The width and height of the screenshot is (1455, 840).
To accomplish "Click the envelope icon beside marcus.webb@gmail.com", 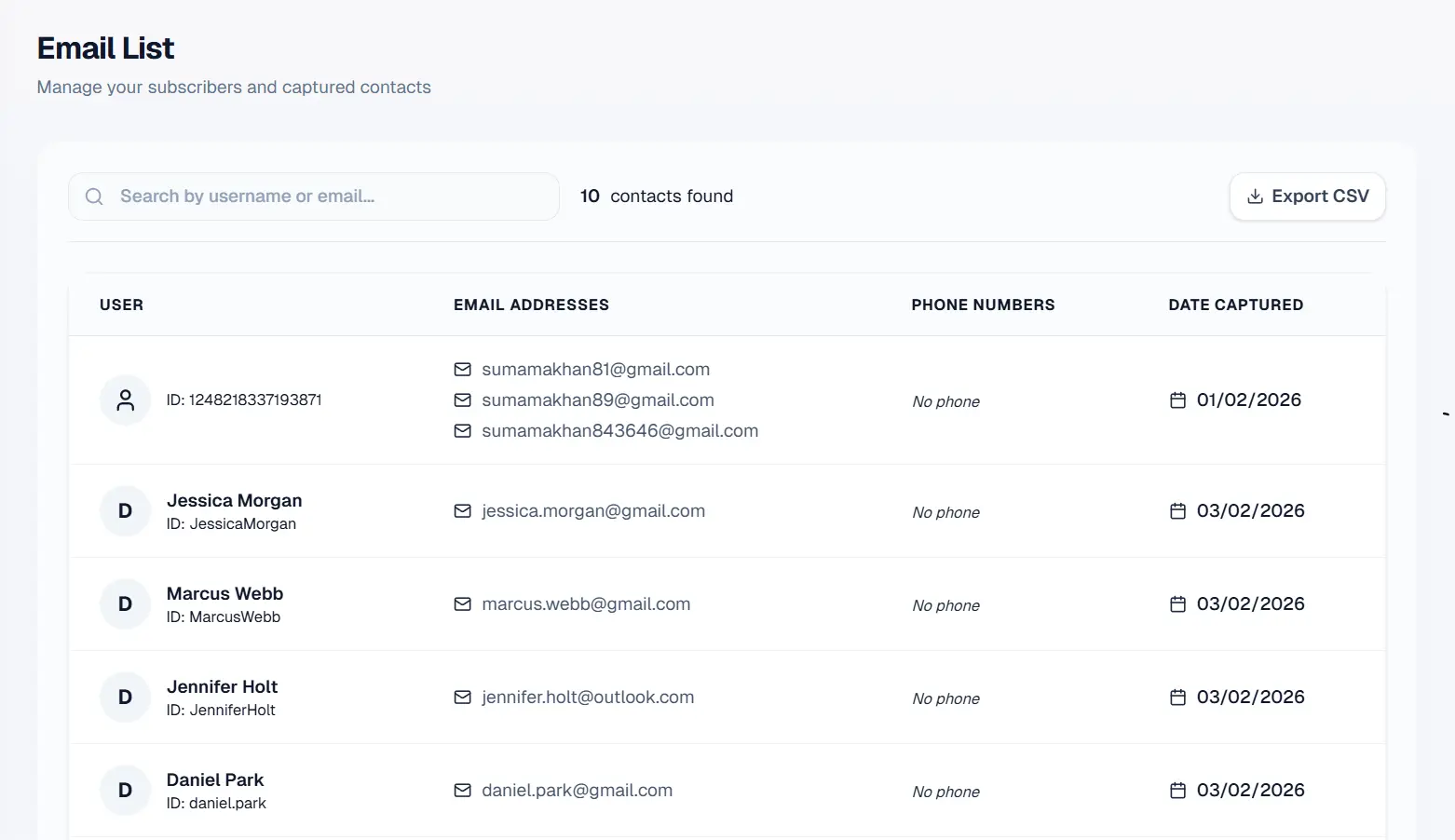I will click(463, 603).
